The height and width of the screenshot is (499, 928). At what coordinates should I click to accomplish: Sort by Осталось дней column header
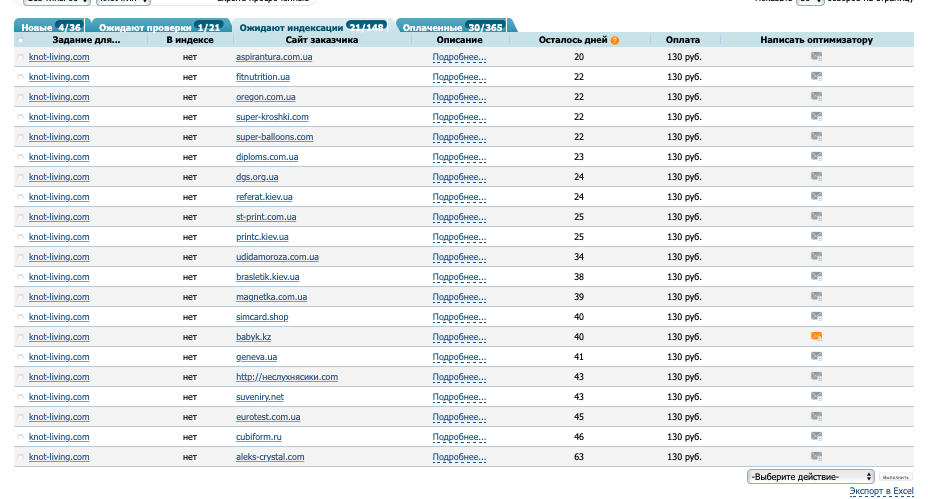[573, 40]
